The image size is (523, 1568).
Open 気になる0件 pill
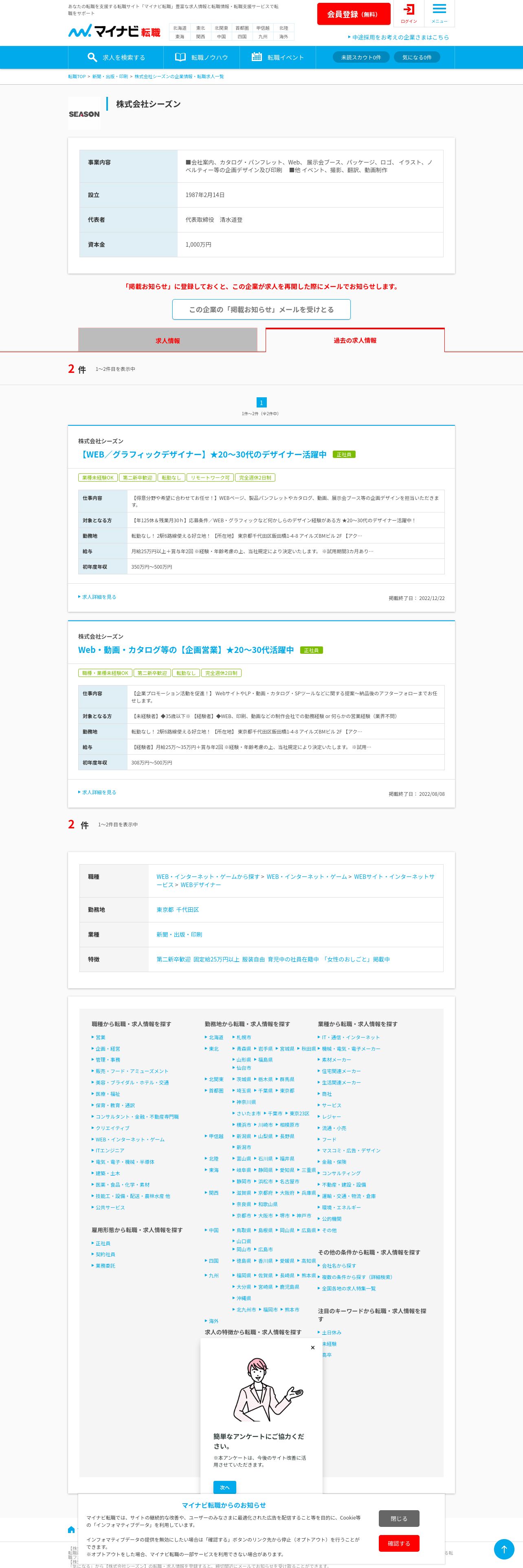[417, 57]
